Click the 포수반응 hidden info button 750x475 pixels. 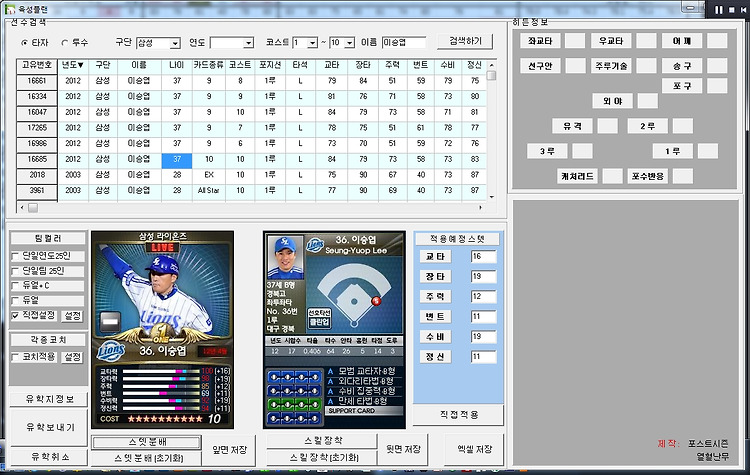pos(648,176)
